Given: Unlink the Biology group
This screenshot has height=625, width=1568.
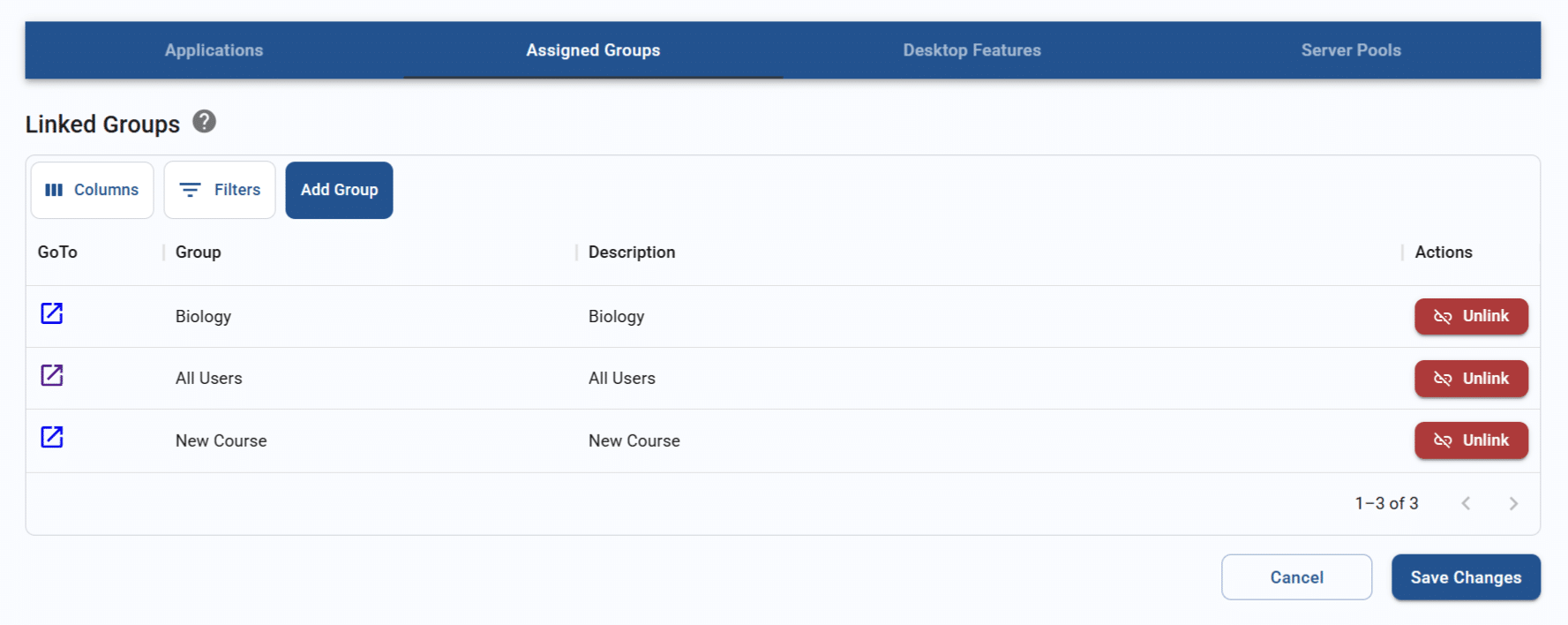Looking at the screenshot, I should coord(1470,316).
